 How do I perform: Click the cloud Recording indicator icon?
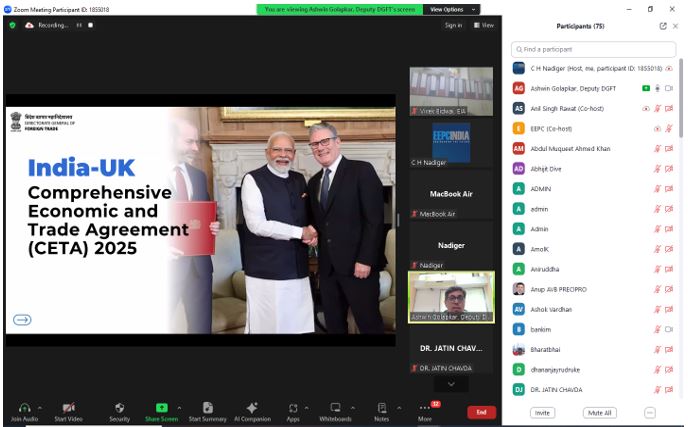point(29,25)
